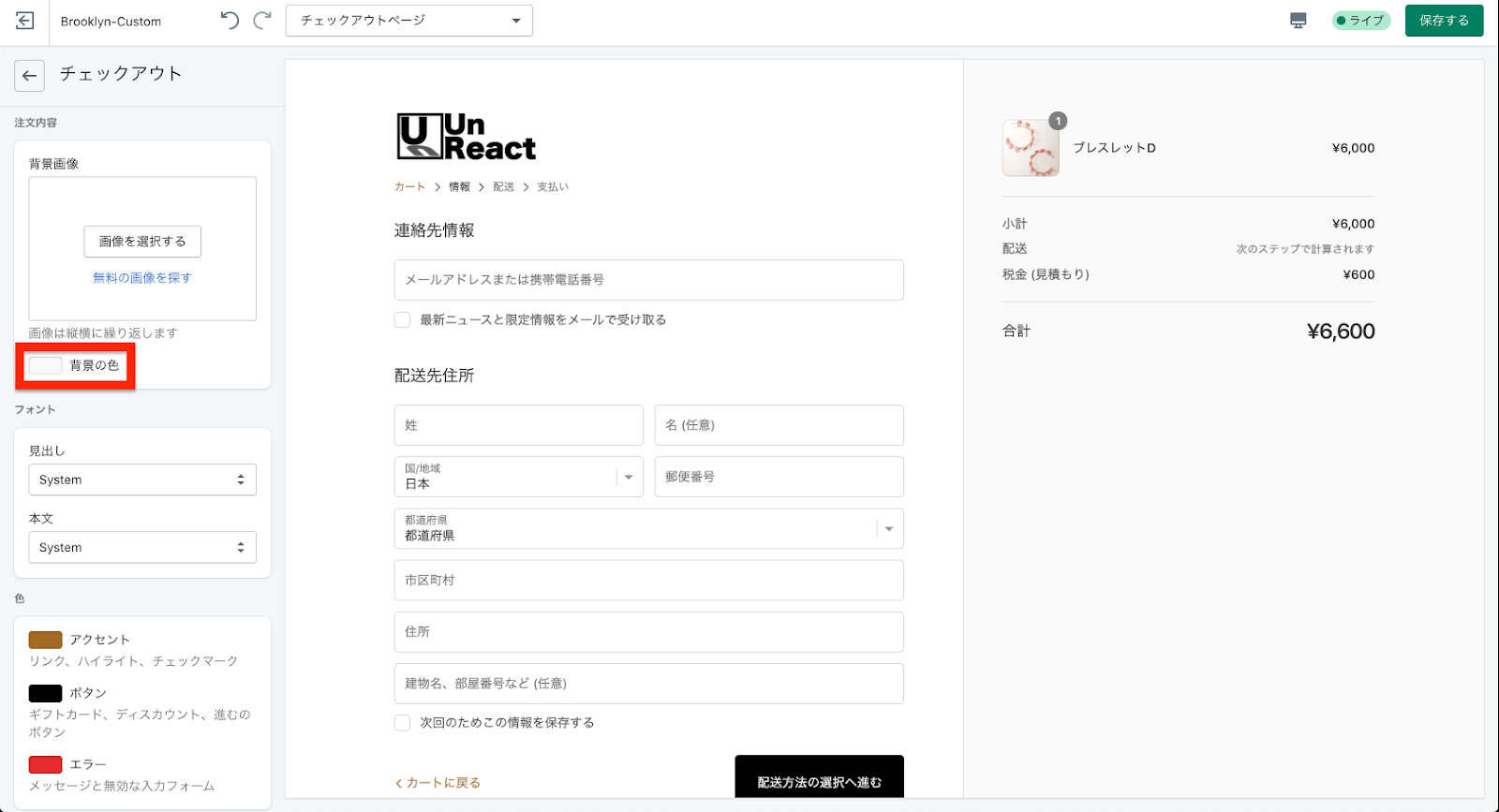The width and height of the screenshot is (1499, 812).
Task: Click the UnReact store logo
Action: click(466, 137)
